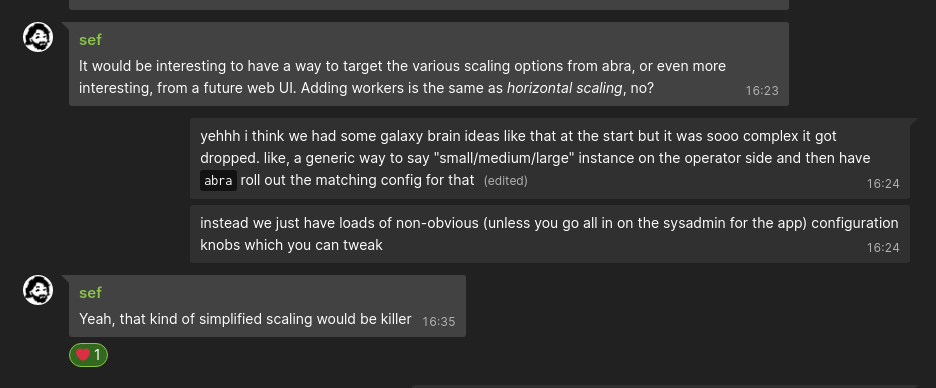This screenshot has height=388, width=936.
Task: Click the partially visible message bubble at the bottom
Action: click(664, 386)
